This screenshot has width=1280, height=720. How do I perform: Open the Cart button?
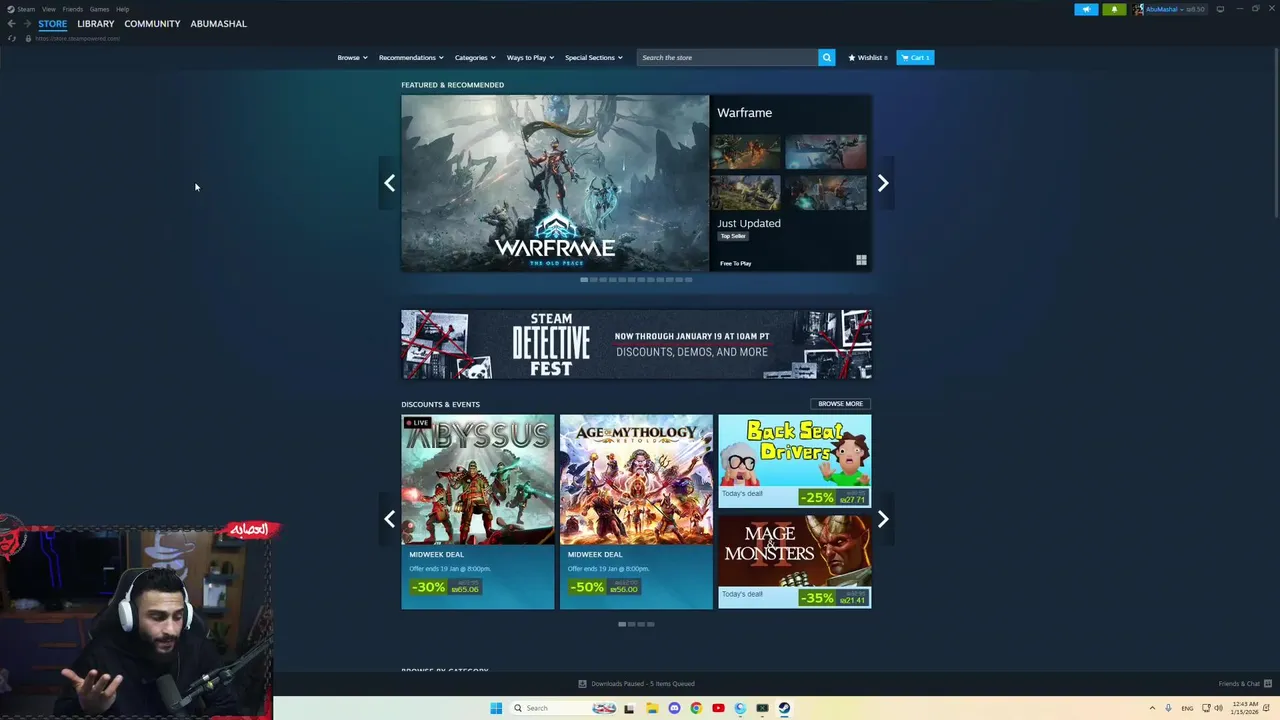tap(915, 57)
